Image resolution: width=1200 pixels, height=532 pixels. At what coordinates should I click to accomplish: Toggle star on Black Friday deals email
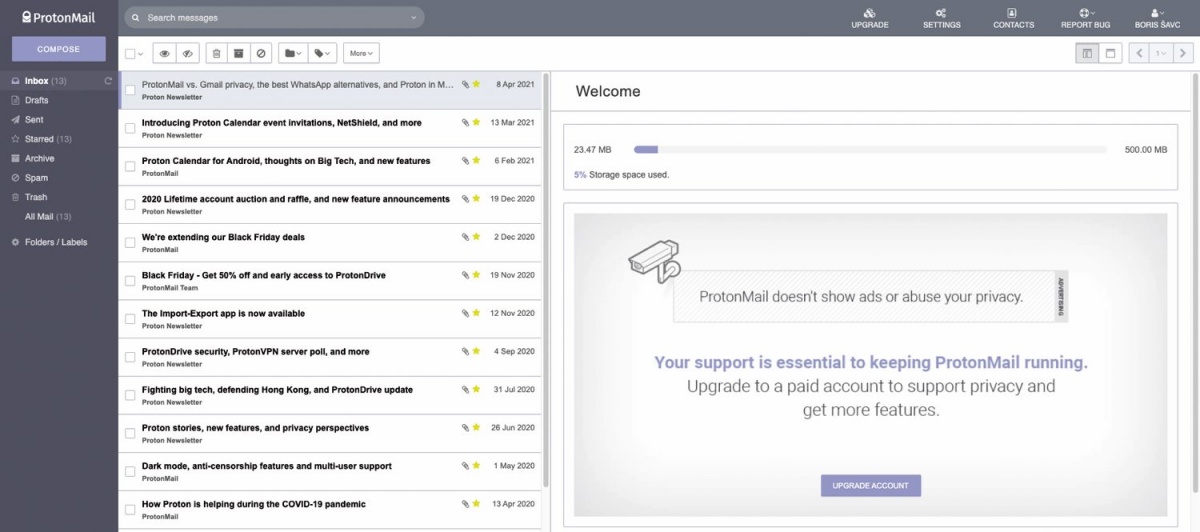click(x=476, y=237)
